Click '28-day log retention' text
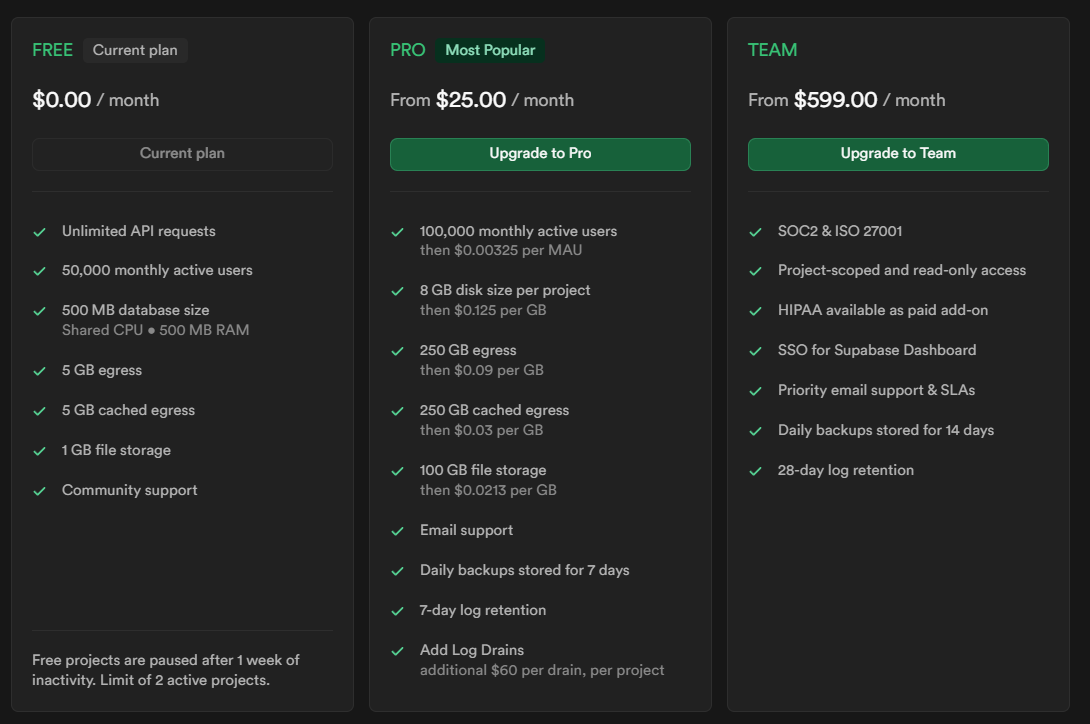Screen dimensions: 1090x724 pyautogui.click(x=845, y=469)
